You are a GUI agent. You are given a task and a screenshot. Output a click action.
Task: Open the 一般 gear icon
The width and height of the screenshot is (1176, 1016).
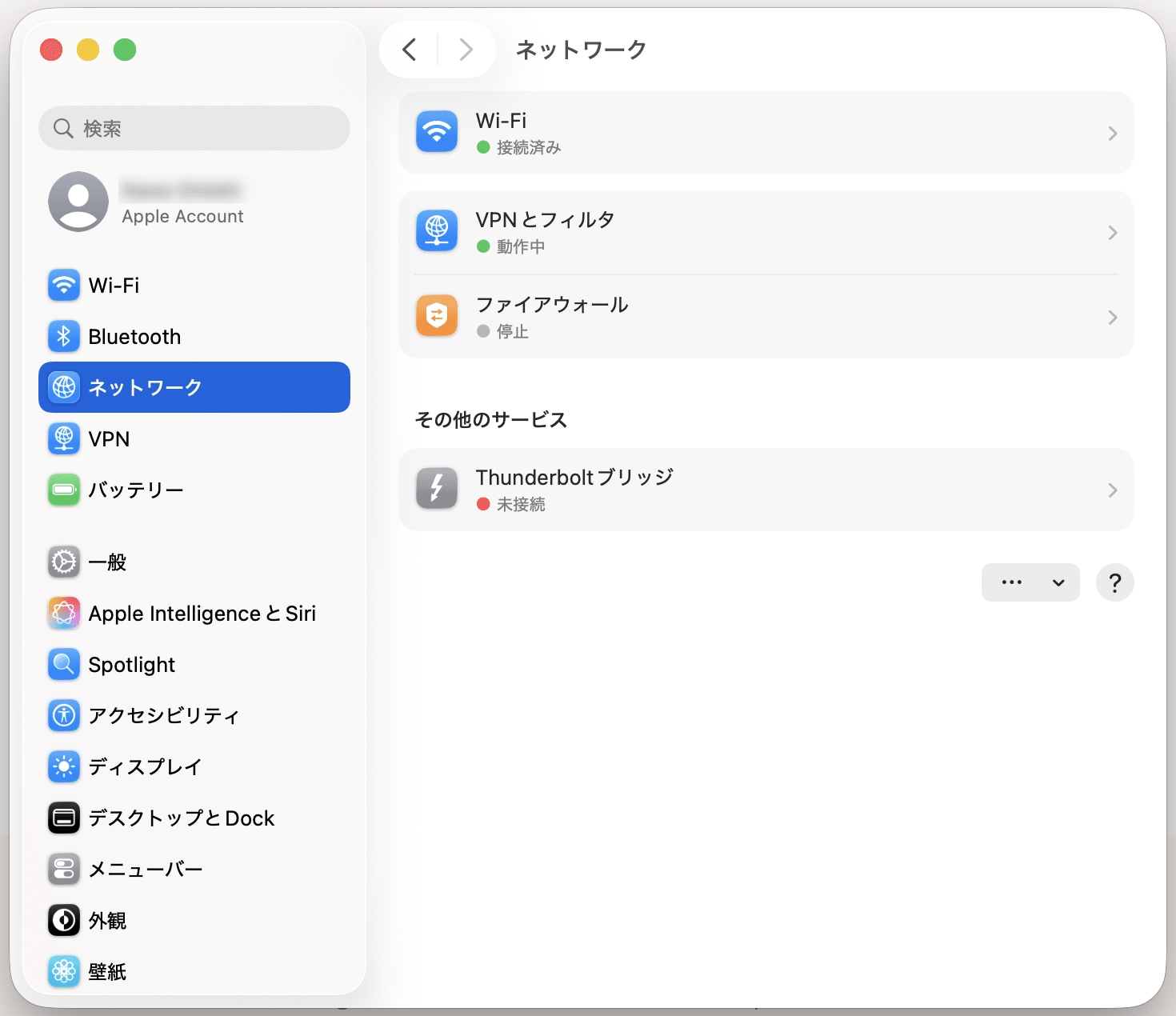coord(64,562)
